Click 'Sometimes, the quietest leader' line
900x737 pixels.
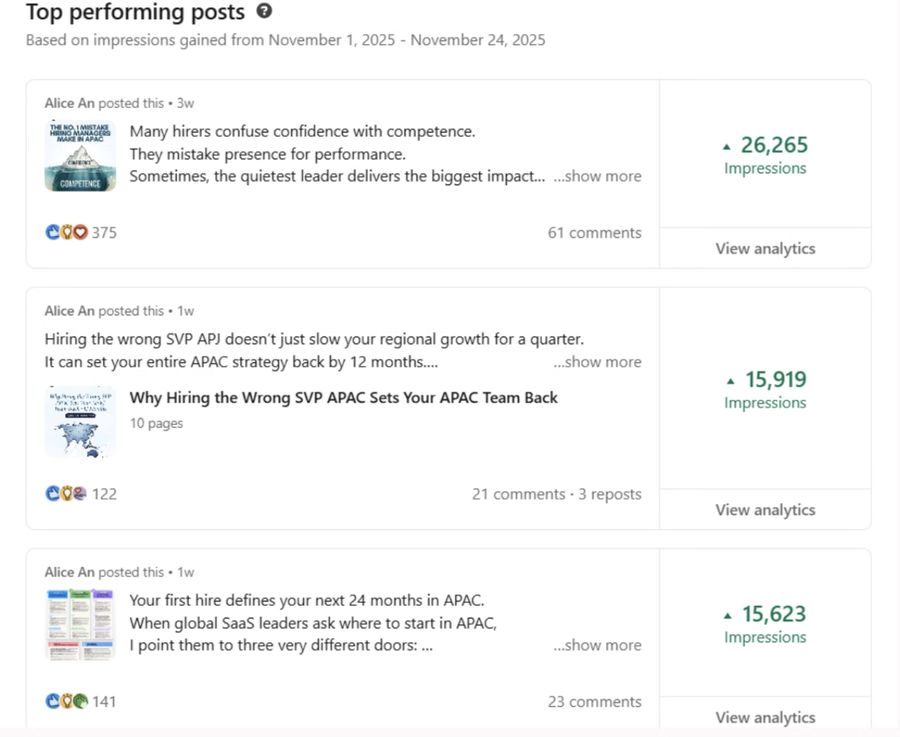click(x=338, y=176)
